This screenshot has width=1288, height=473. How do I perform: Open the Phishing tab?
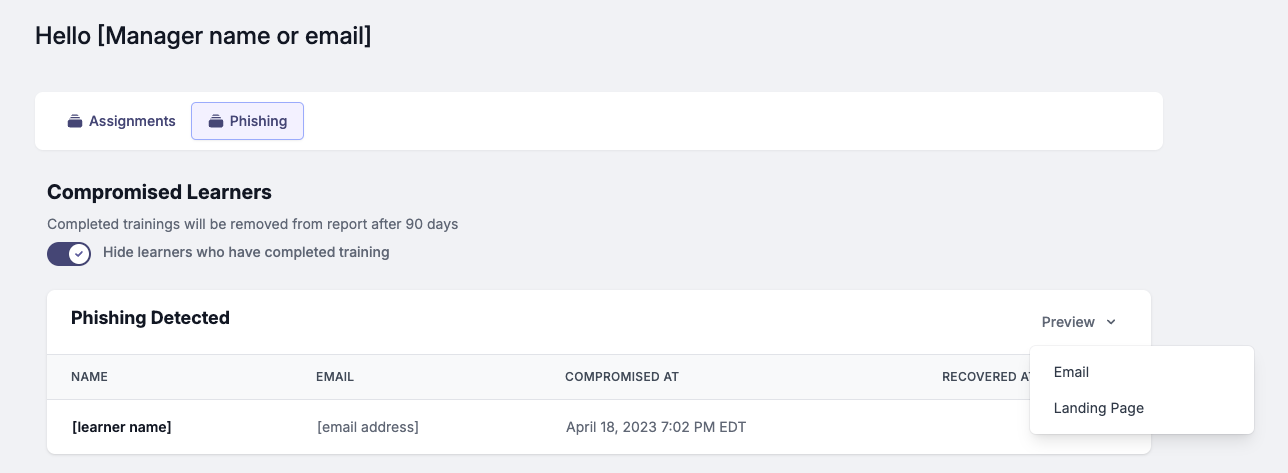(x=247, y=121)
